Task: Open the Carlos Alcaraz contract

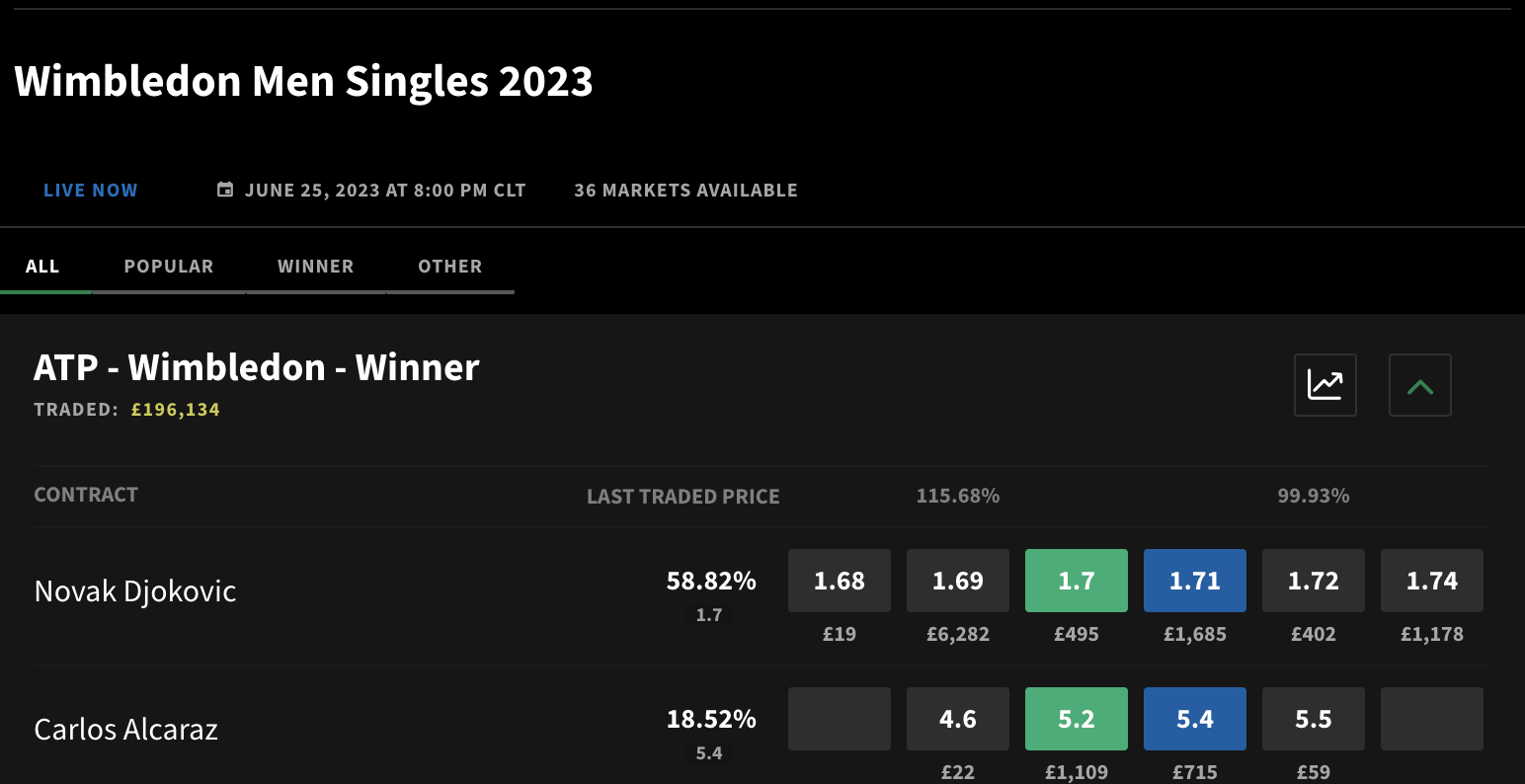Action: tap(125, 730)
